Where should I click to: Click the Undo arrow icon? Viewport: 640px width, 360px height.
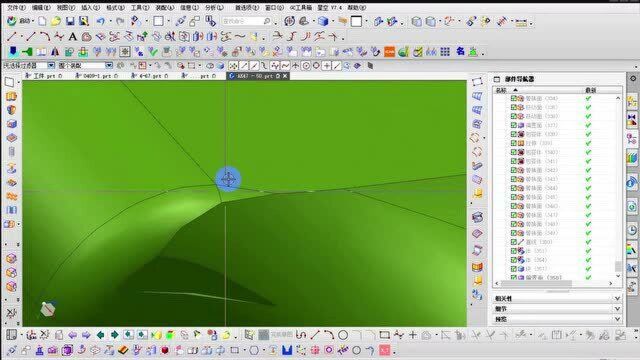click(x=101, y=21)
